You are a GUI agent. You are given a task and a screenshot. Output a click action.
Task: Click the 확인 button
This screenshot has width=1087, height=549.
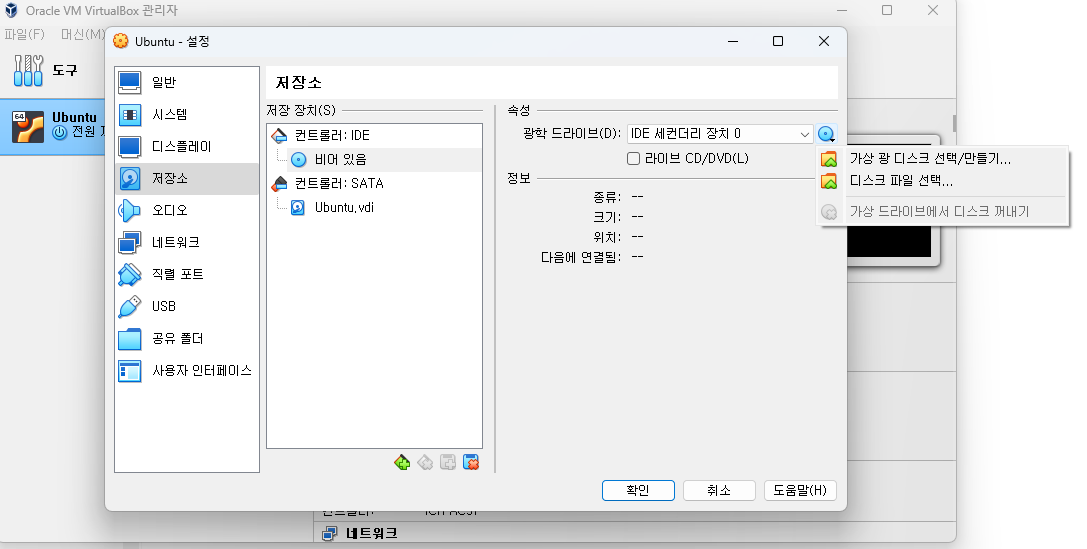point(638,490)
